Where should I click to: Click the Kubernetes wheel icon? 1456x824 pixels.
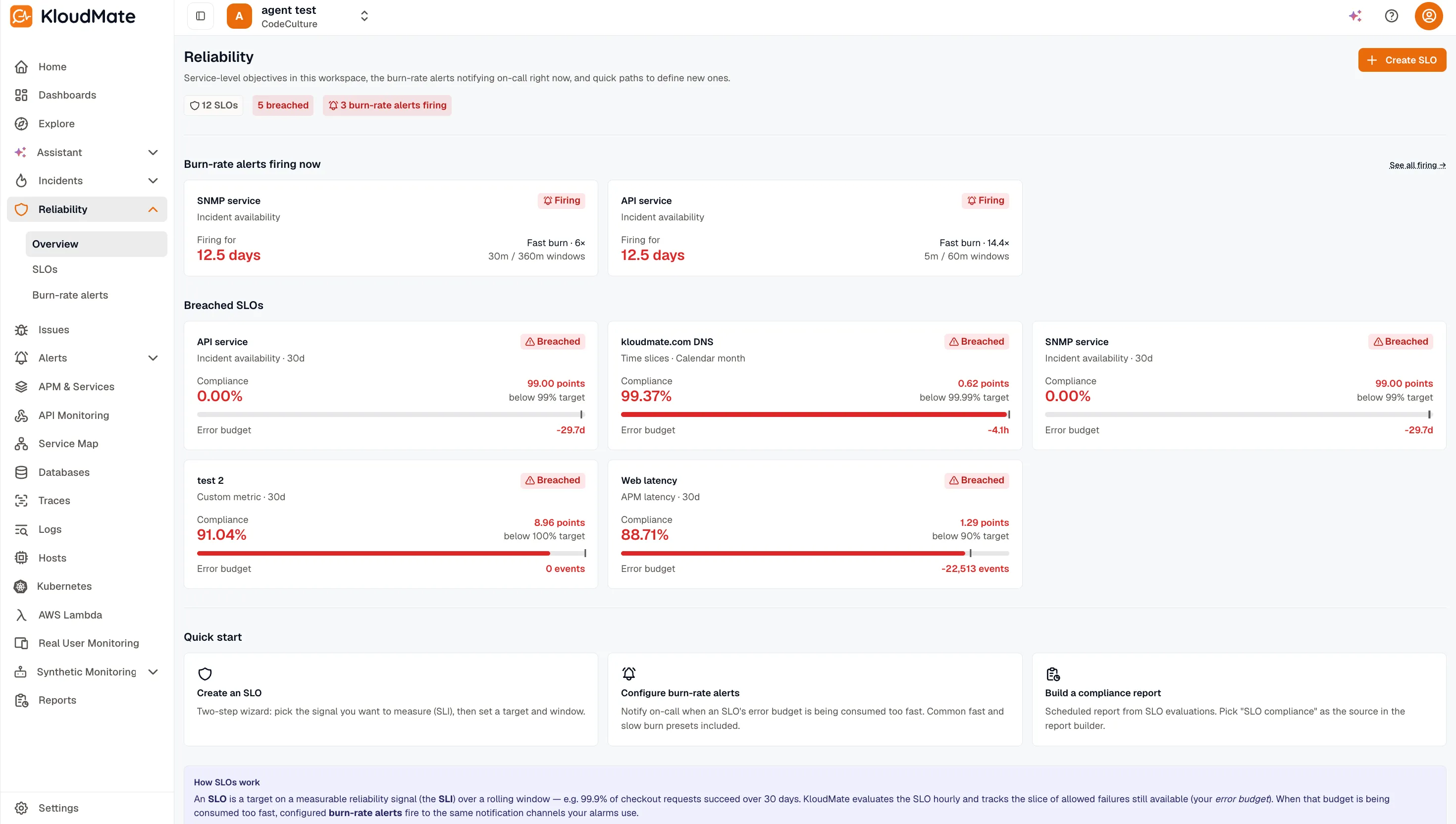point(20,586)
